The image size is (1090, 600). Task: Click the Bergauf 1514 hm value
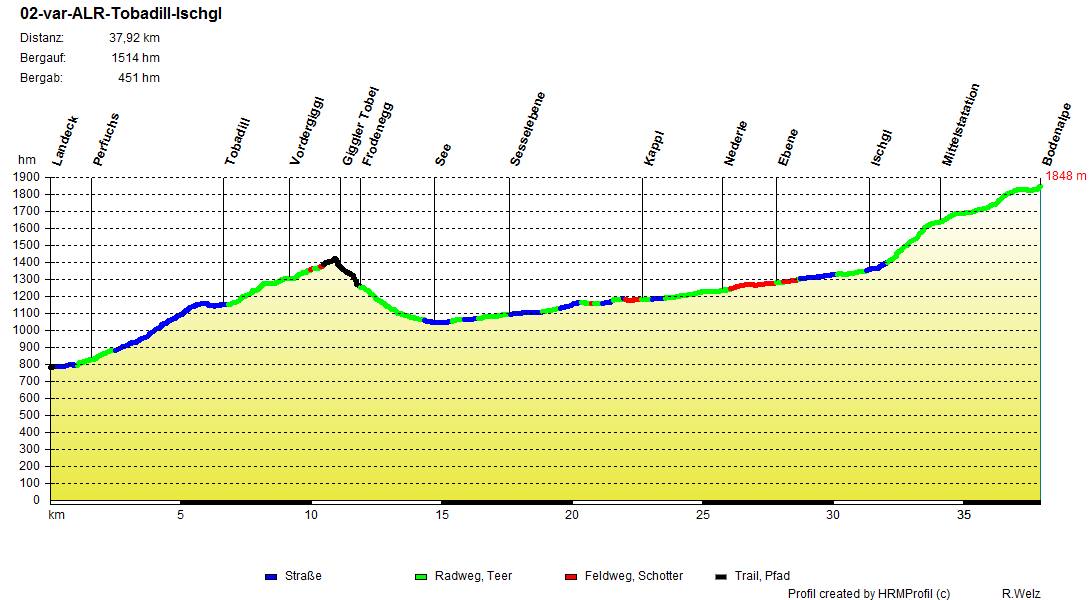point(135,58)
